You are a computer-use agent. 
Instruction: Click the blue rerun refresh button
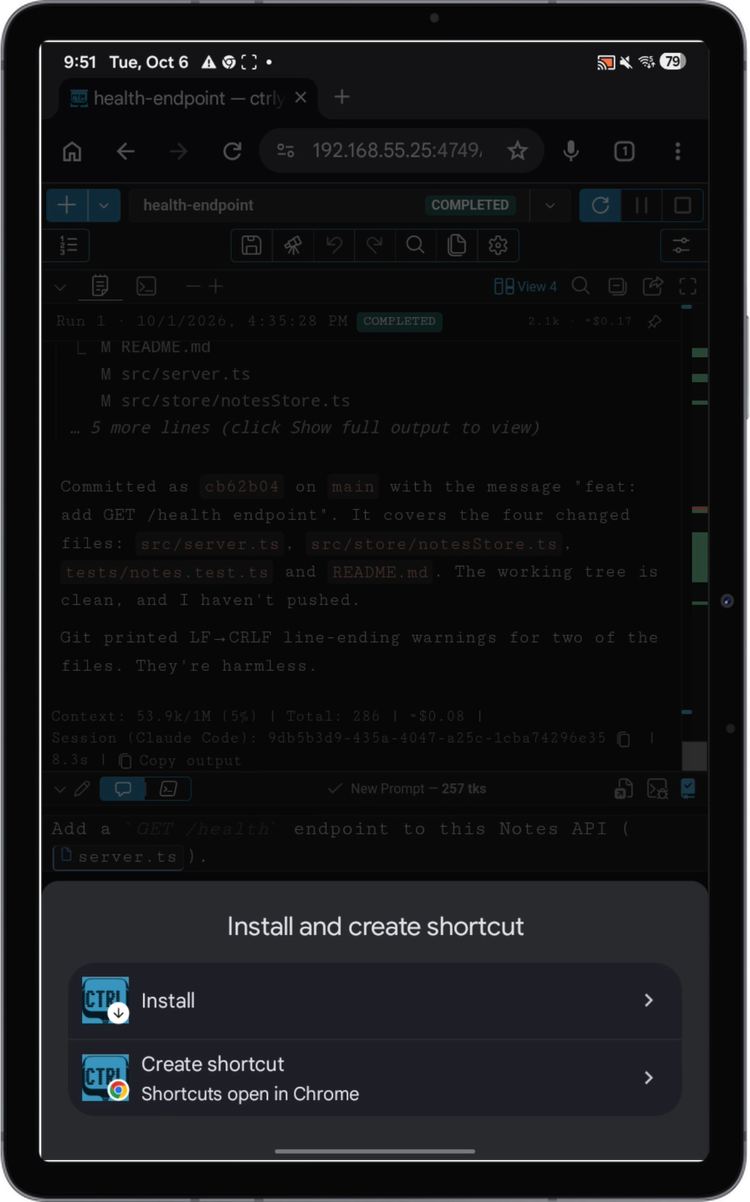(600, 205)
